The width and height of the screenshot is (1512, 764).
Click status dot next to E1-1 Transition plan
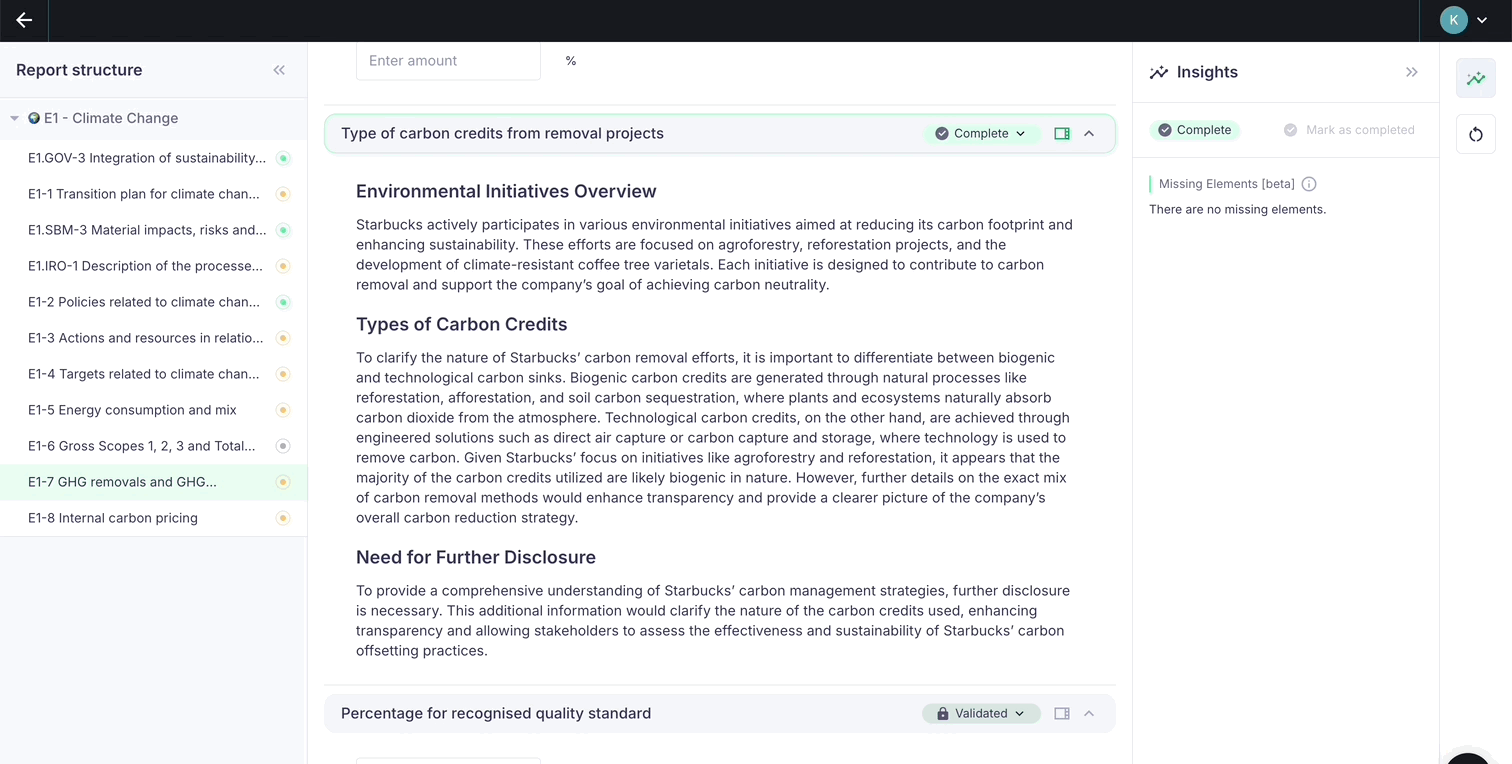click(x=283, y=194)
